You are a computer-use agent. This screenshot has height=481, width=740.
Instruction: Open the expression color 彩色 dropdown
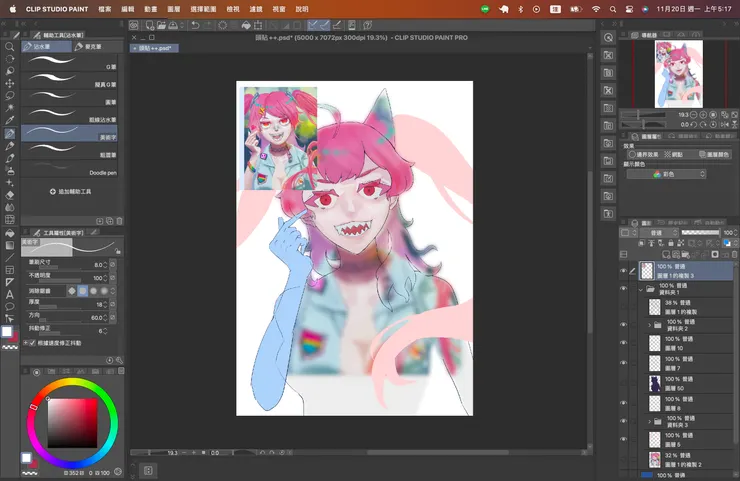(x=666, y=174)
